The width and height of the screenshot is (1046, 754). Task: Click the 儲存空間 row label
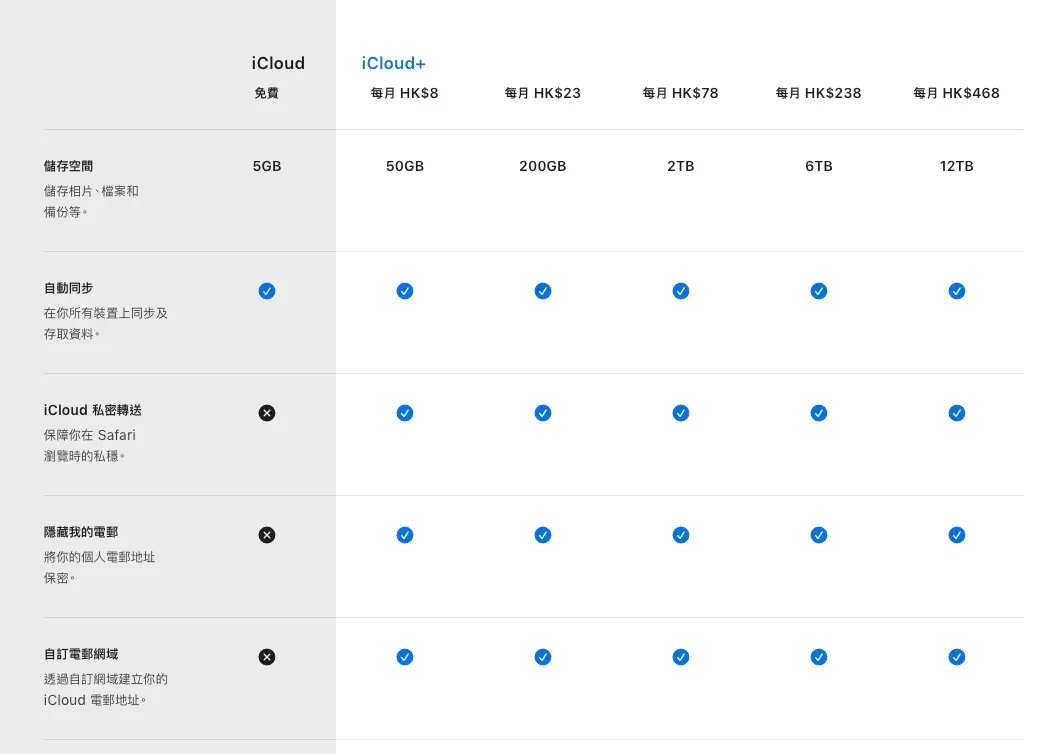(x=69, y=166)
